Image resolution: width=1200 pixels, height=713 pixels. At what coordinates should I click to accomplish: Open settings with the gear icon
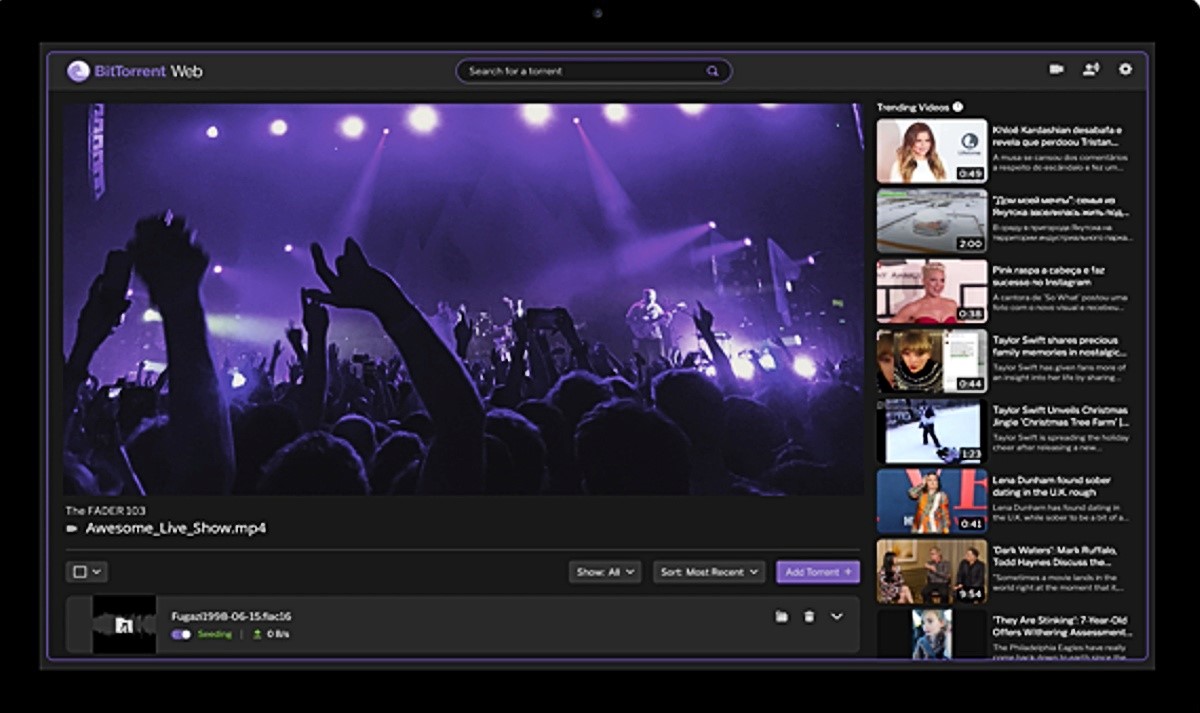tap(1125, 69)
